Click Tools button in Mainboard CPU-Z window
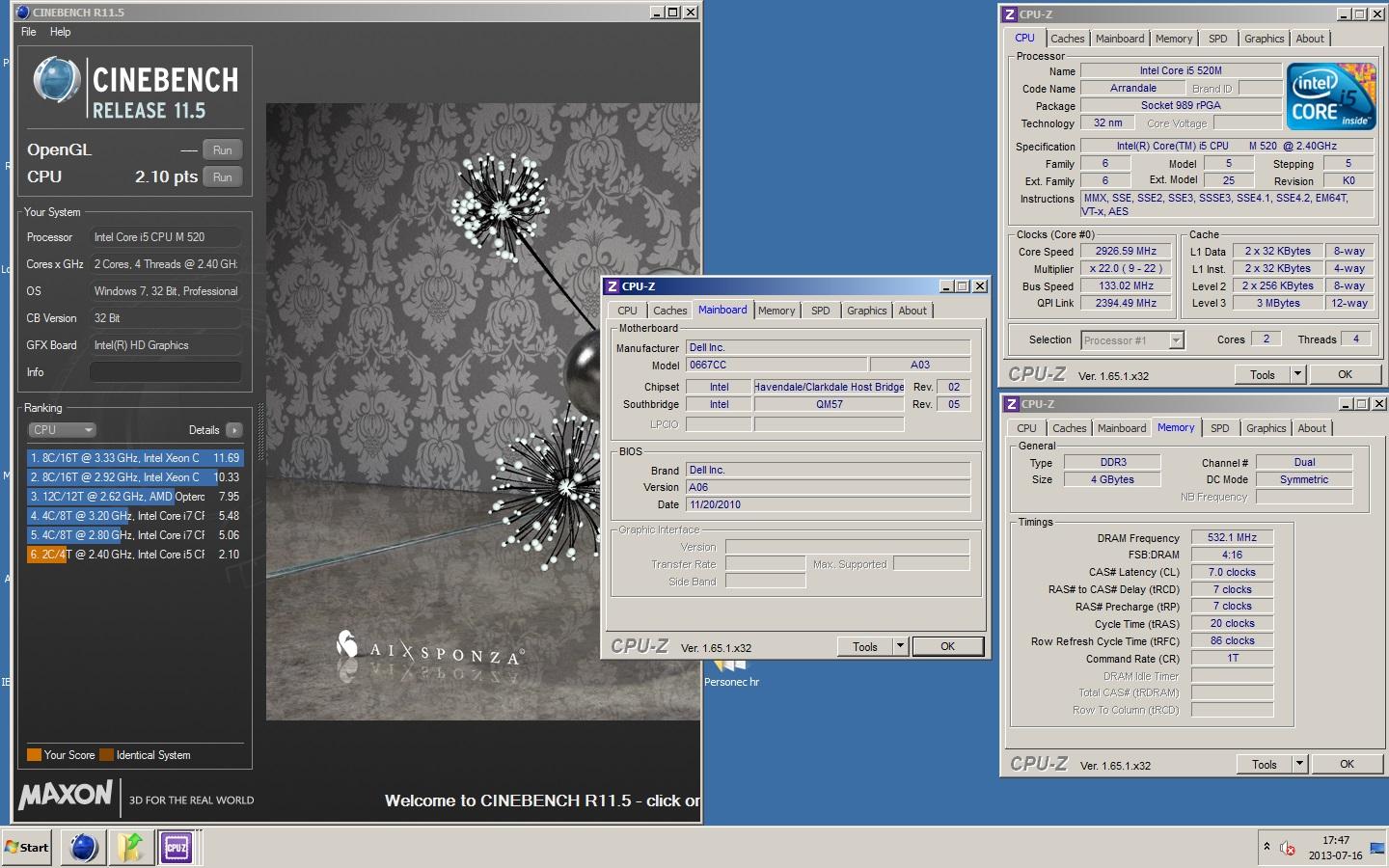 (x=865, y=647)
